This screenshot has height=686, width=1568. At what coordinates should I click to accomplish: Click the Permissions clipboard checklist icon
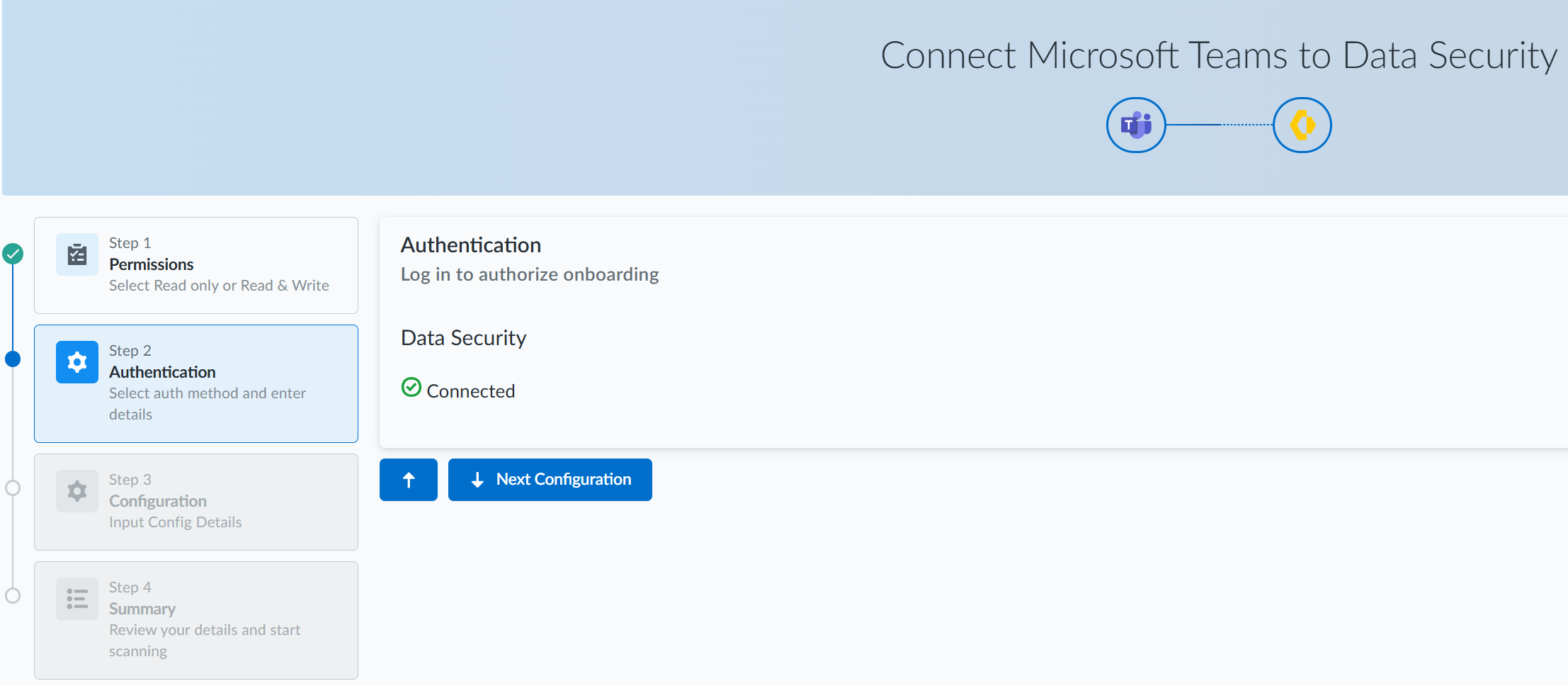pyautogui.click(x=77, y=254)
